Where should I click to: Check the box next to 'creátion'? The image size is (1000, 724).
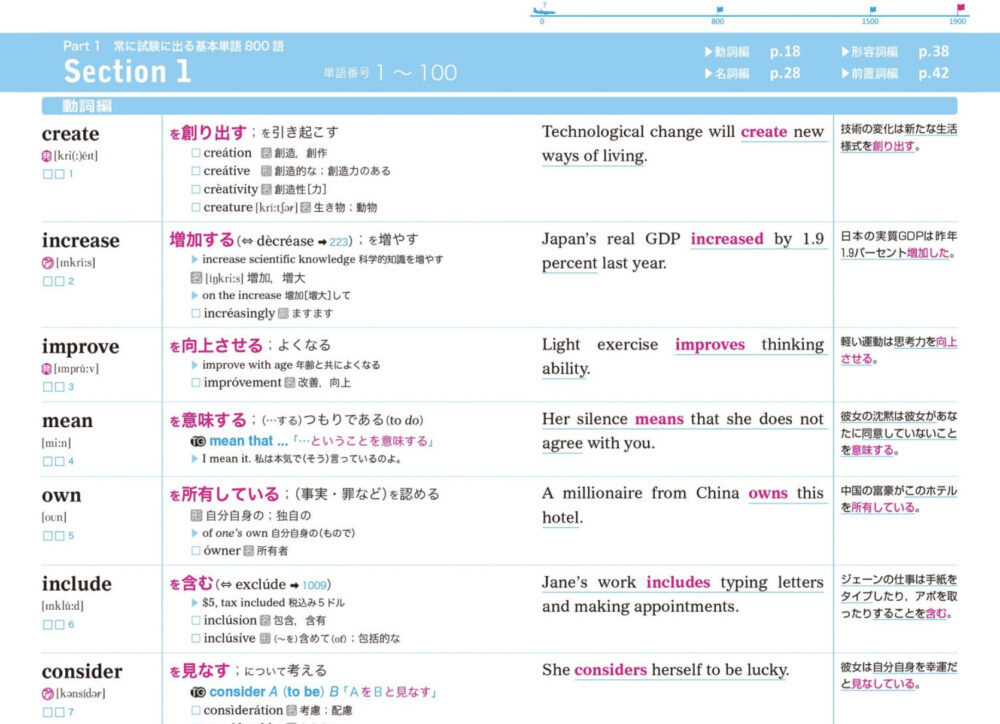(x=196, y=153)
